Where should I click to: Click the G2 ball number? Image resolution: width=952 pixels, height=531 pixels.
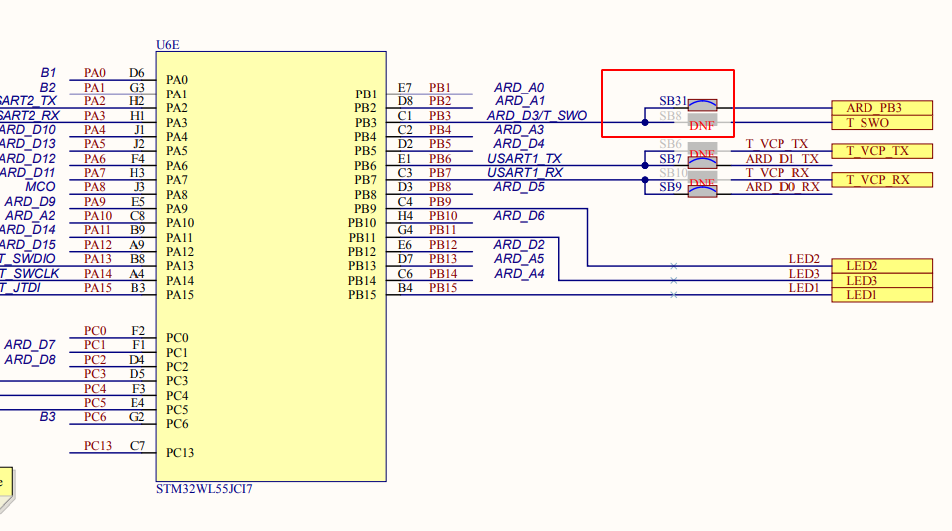(137, 417)
